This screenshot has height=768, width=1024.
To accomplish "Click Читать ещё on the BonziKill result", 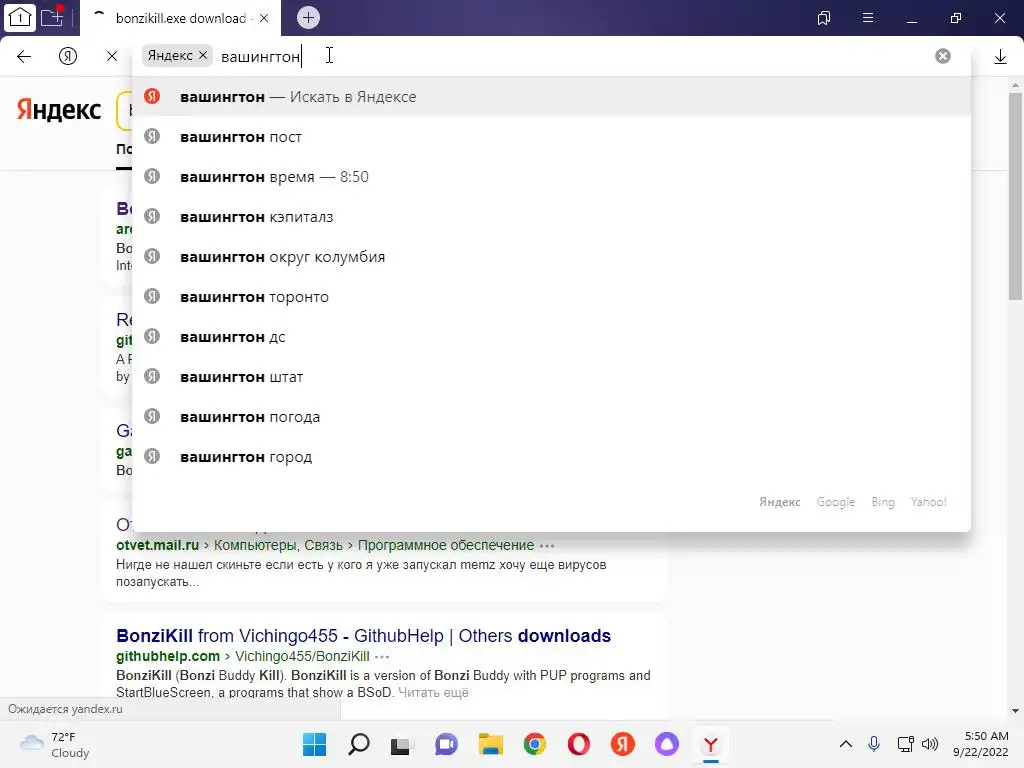I will (x=433, y=692).
